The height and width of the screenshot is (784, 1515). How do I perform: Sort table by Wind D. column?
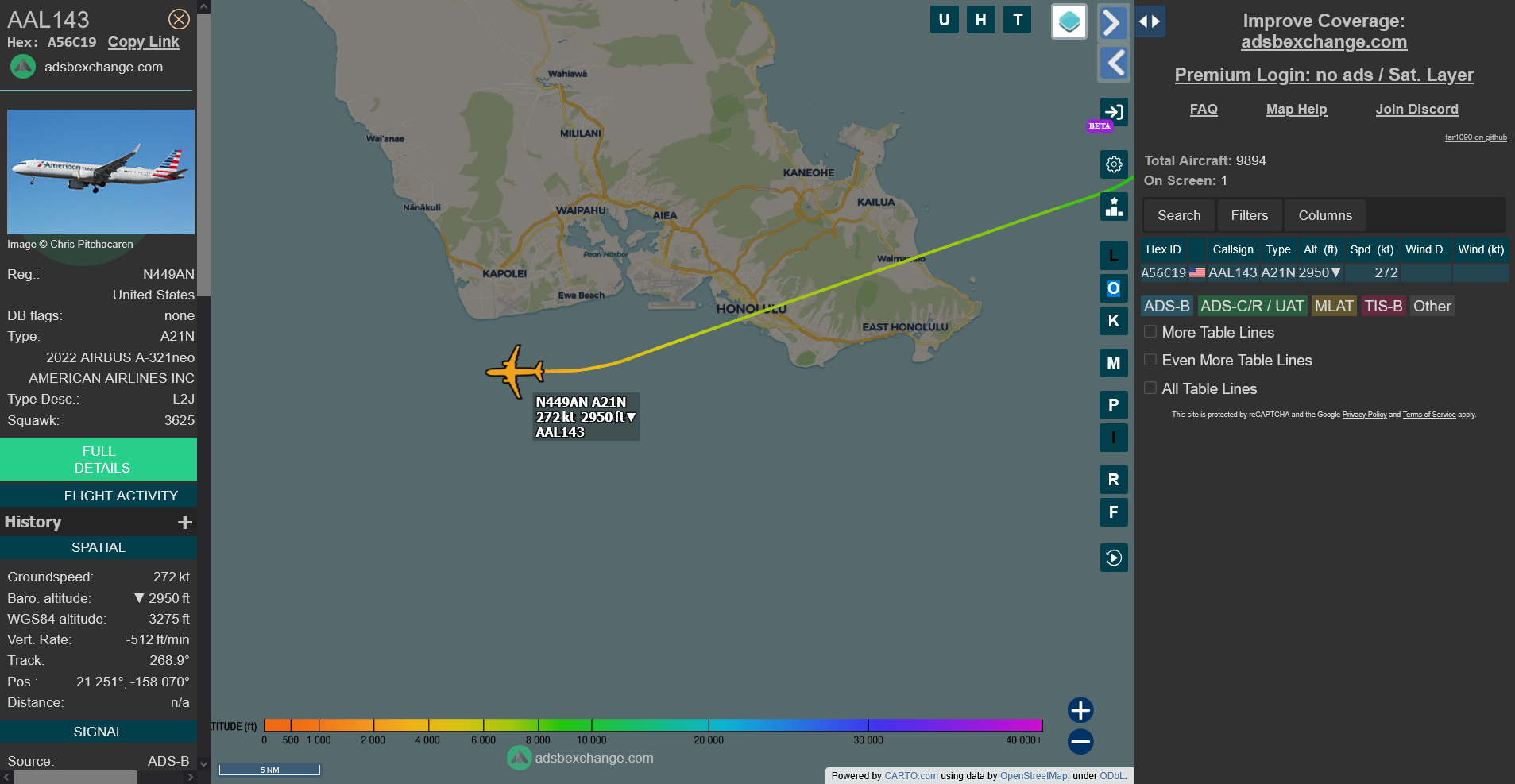coord(1425,249)
